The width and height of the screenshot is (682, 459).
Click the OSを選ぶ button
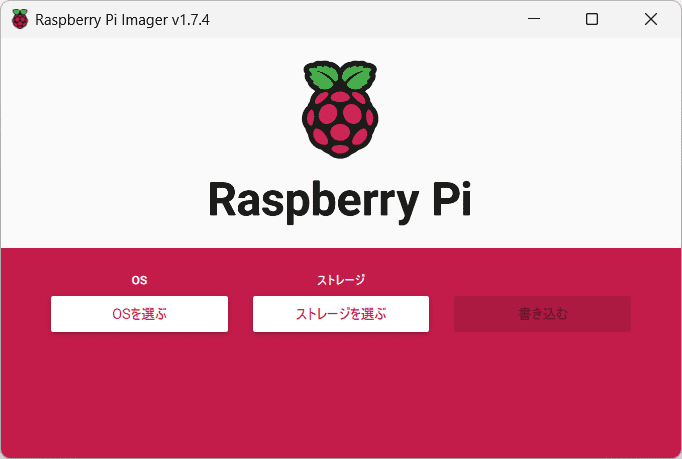click(x=139, y=314)
